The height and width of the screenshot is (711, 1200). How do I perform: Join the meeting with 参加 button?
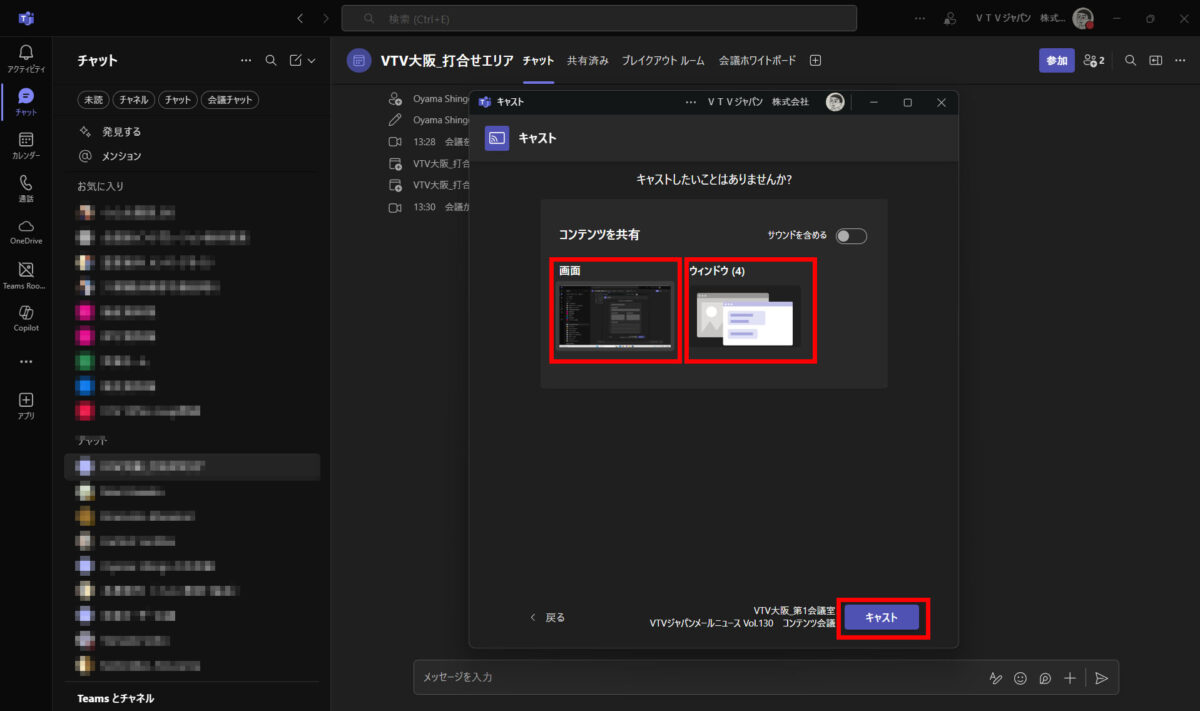[1057, 61]
